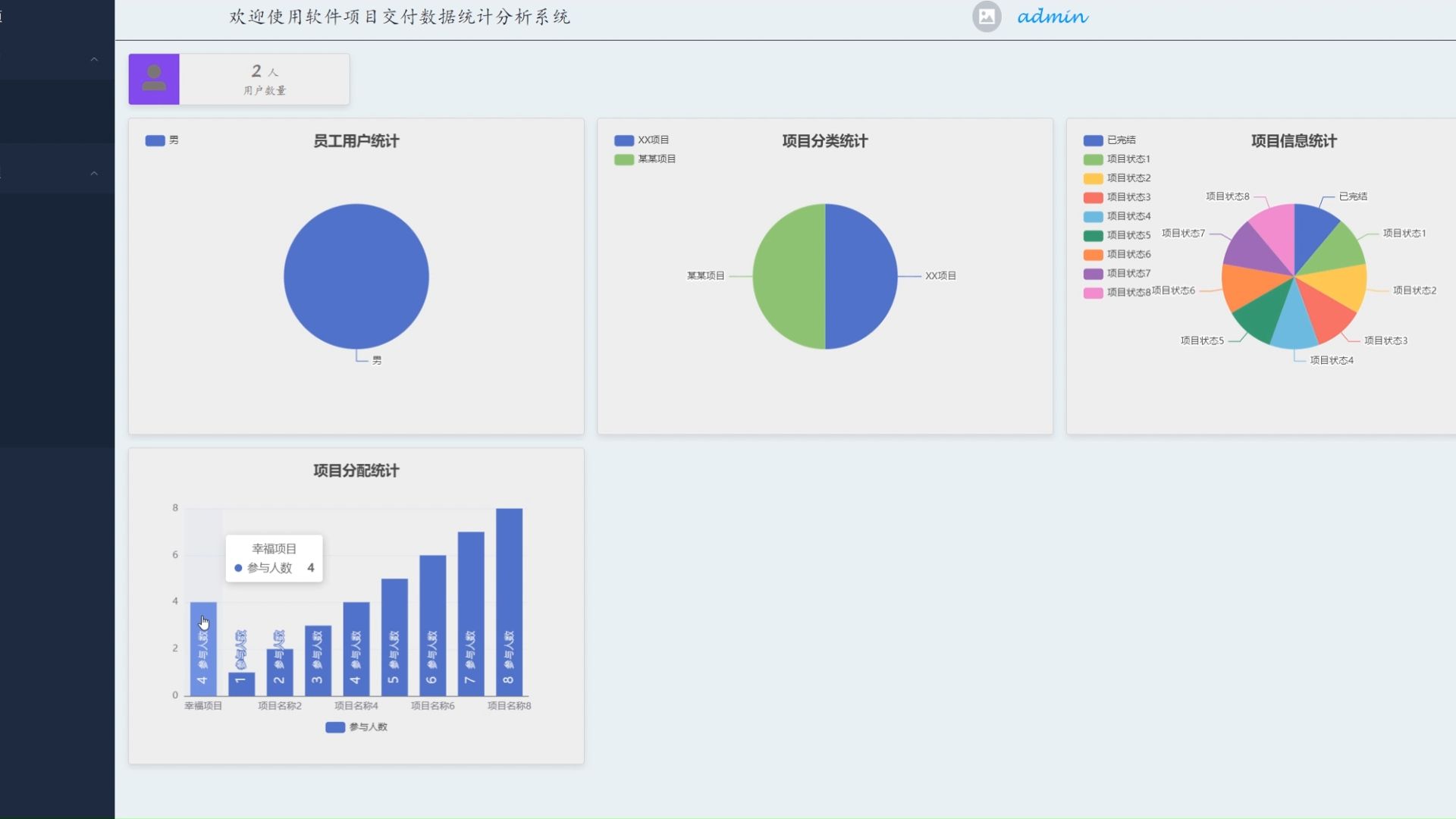Image resolution: width=1456 pixels, height=819 pixels.
Task: Click the 幸福项目 x-axis label
Action: [x=203, y=706]
